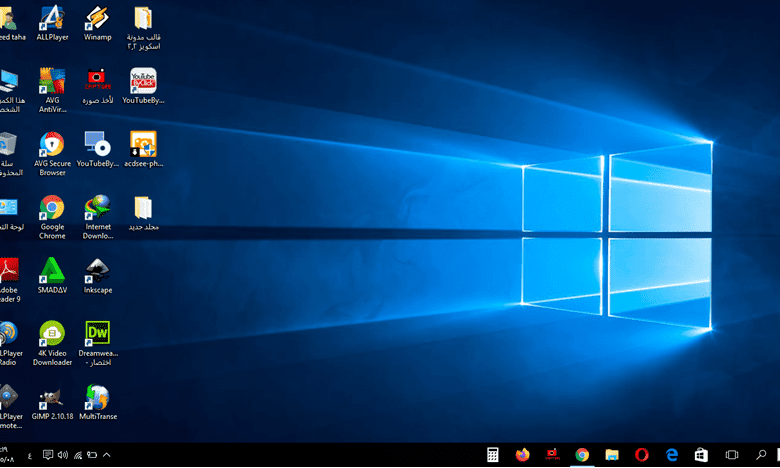The width and height of the screenshot is (780, 468).
Task: Launch 4K Video Downloader
Action: coord(52,343)
